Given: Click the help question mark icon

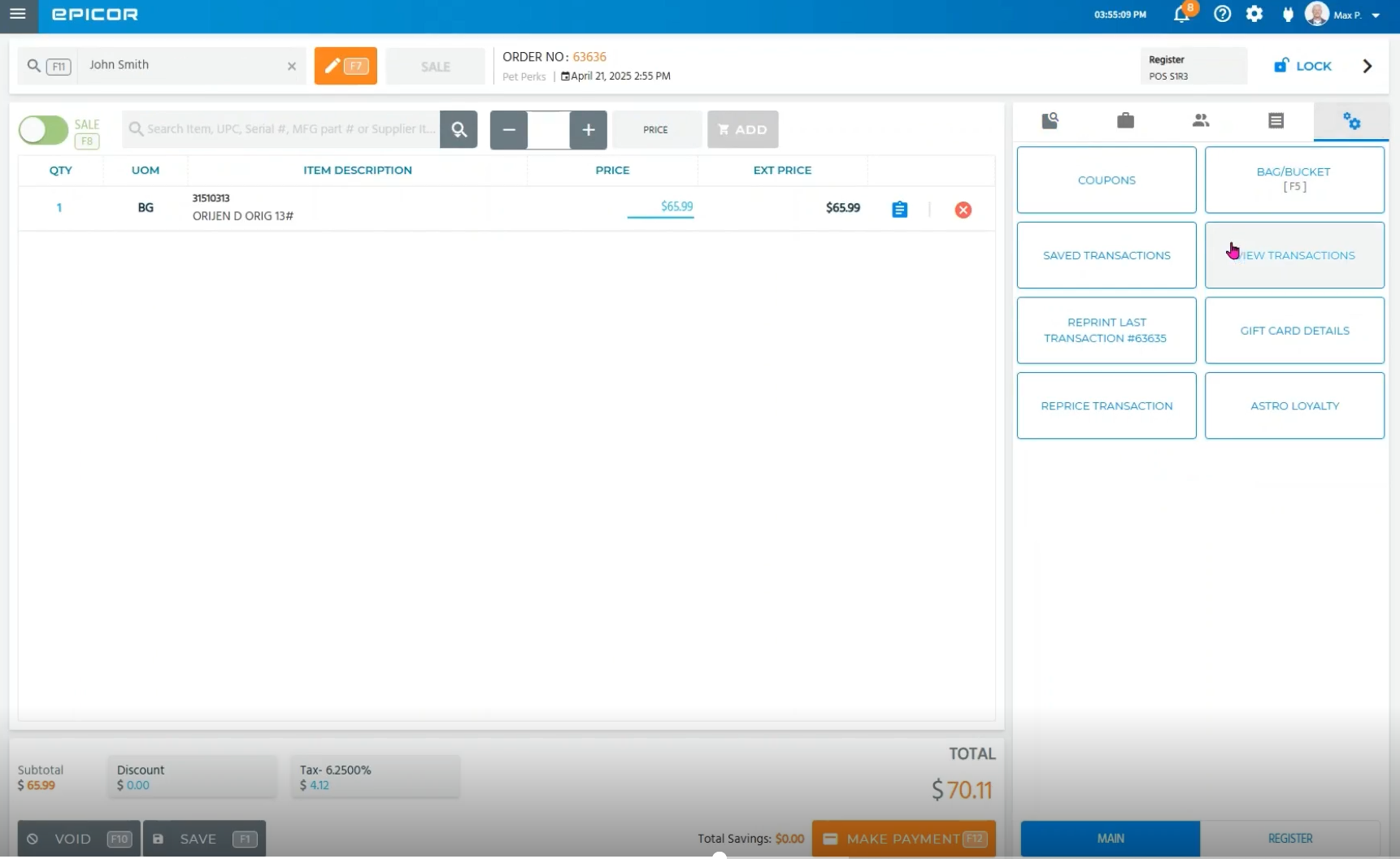Looking at the screenshot, I should 1222,15.
